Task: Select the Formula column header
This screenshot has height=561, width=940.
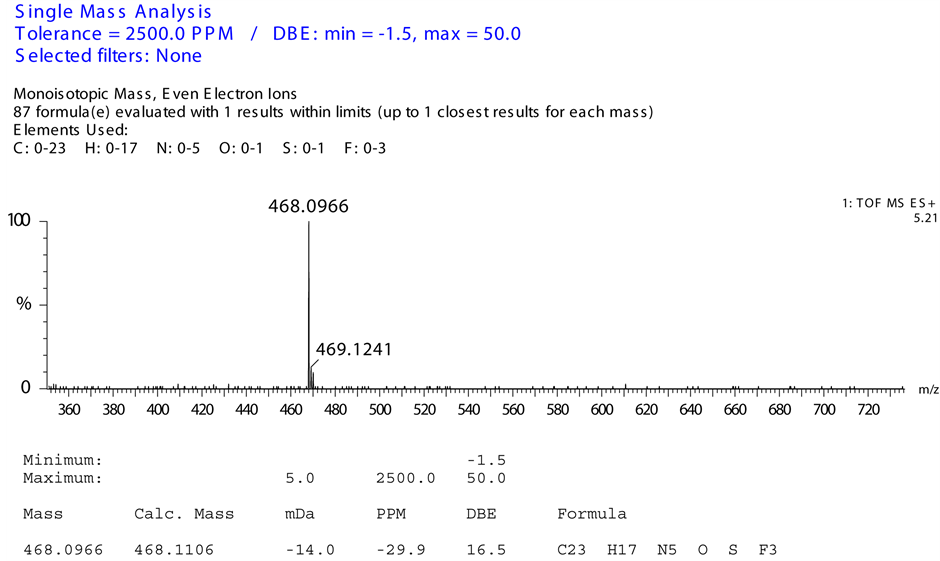Action: [591, 514]
